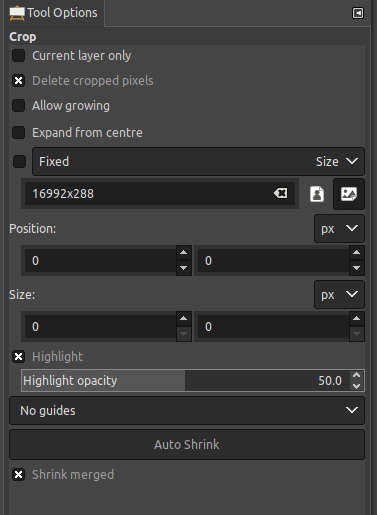Uncheck Delete cropped pixels
Screen dimensions: 377x515
(19, 81)
